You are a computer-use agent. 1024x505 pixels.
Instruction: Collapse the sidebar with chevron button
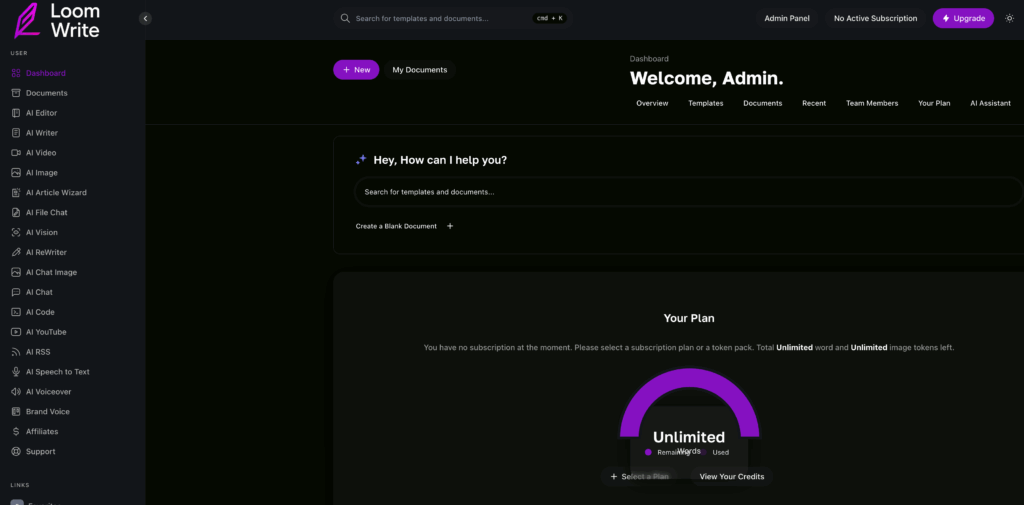(x=145, y=18)
